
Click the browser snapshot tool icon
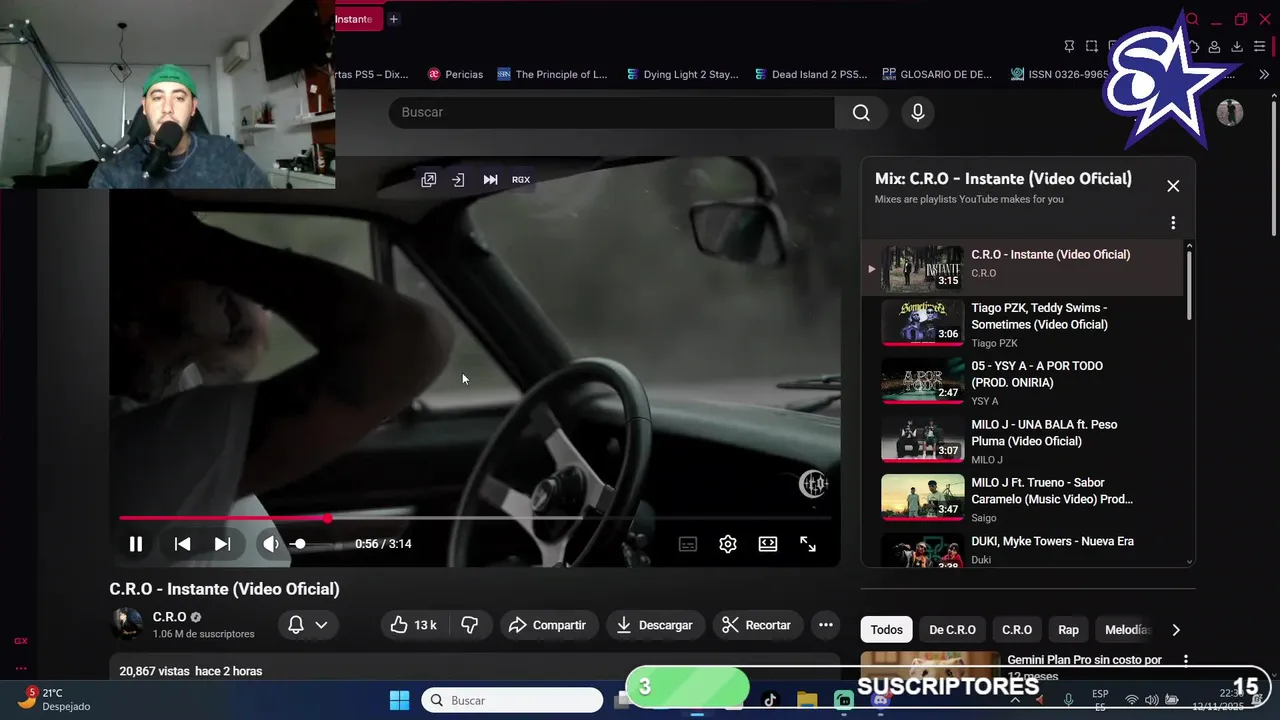(1091, 46)
